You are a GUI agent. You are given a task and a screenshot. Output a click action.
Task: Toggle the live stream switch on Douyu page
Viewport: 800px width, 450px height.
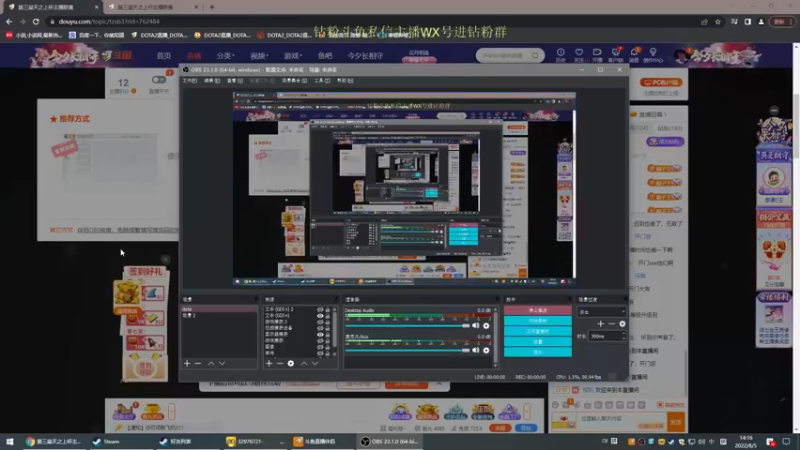[159, 80]
